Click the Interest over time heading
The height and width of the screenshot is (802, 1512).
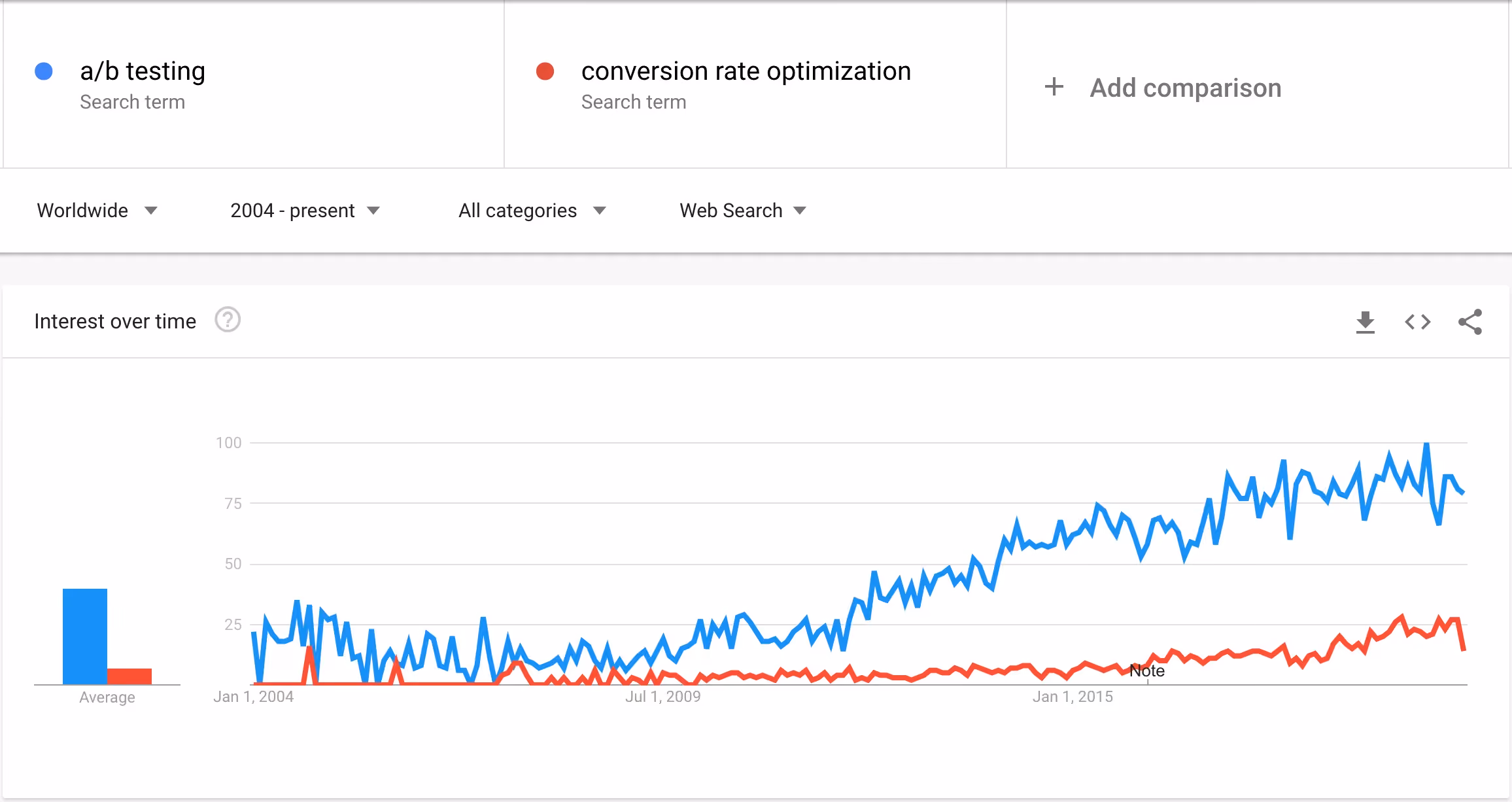point(115,321)
